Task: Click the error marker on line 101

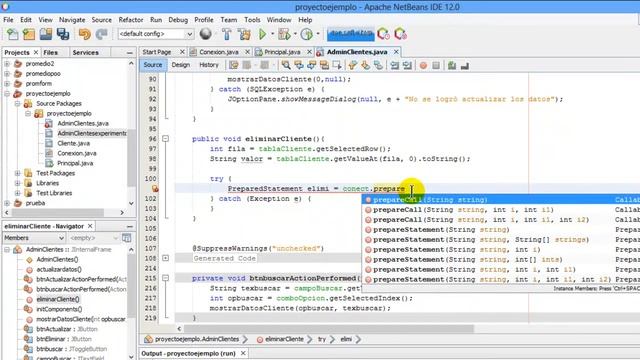Action: coord(155,189)
